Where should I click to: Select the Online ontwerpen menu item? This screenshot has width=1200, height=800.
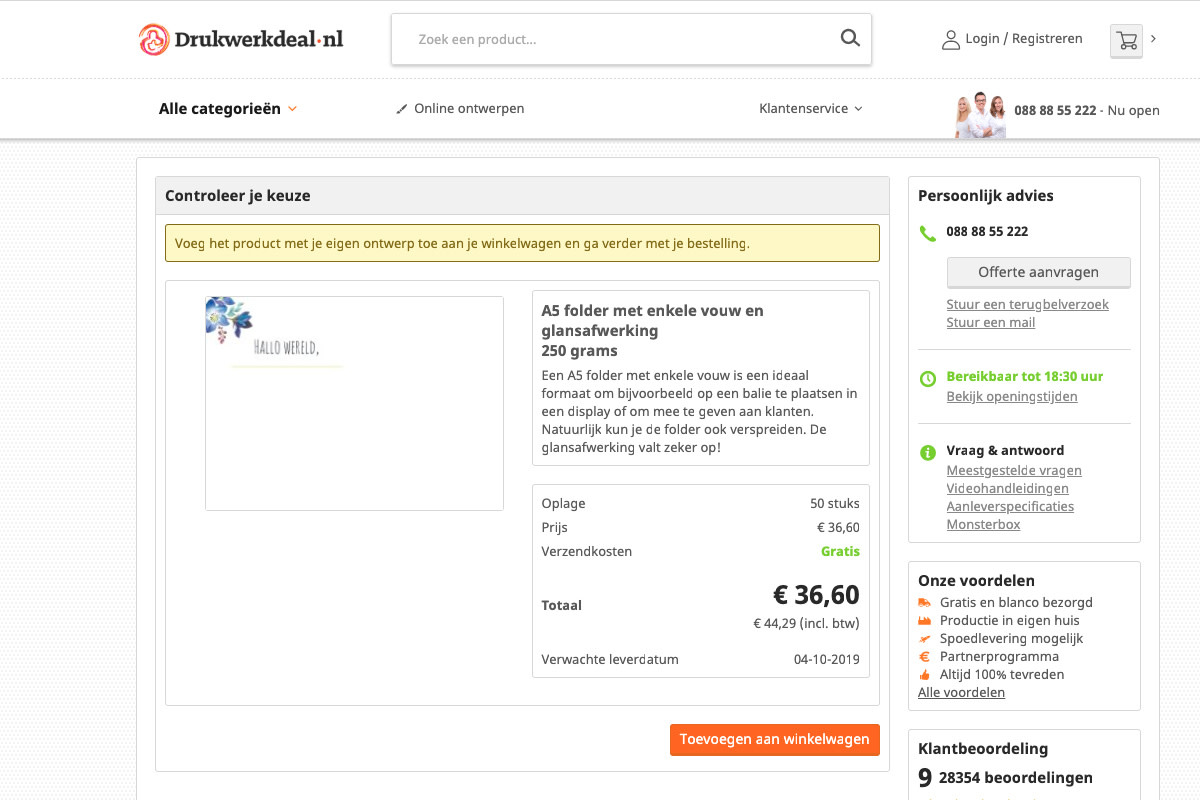[469, 108]
